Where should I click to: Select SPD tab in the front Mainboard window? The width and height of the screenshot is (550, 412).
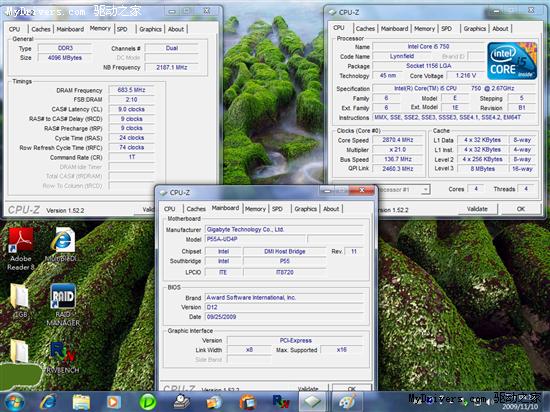(277, 209)
